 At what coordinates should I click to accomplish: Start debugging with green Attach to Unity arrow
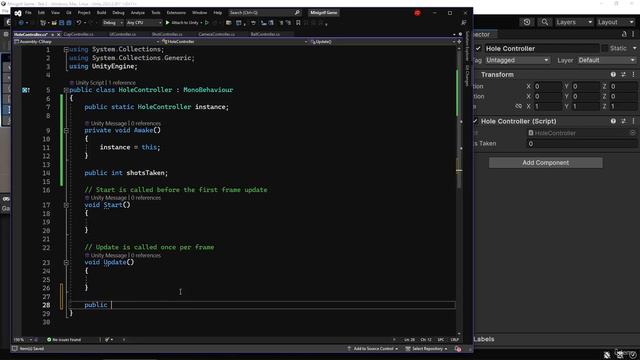tap(167, 23)
